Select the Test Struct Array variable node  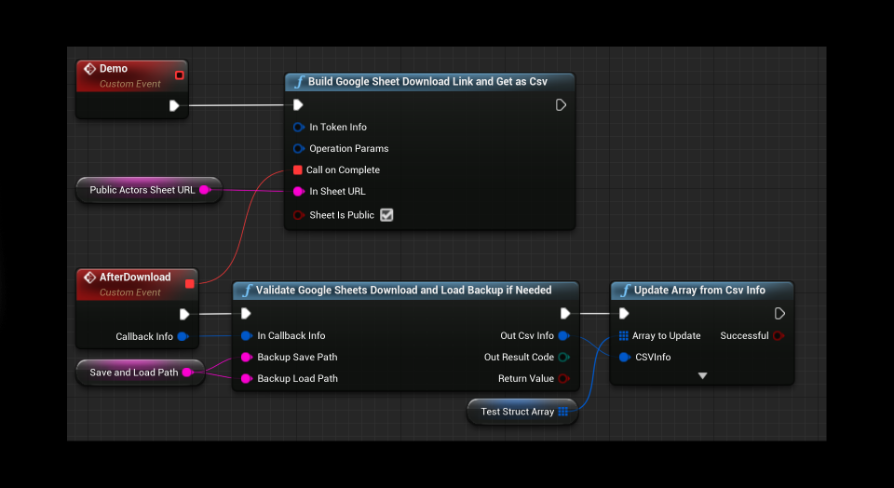point(517,411)
